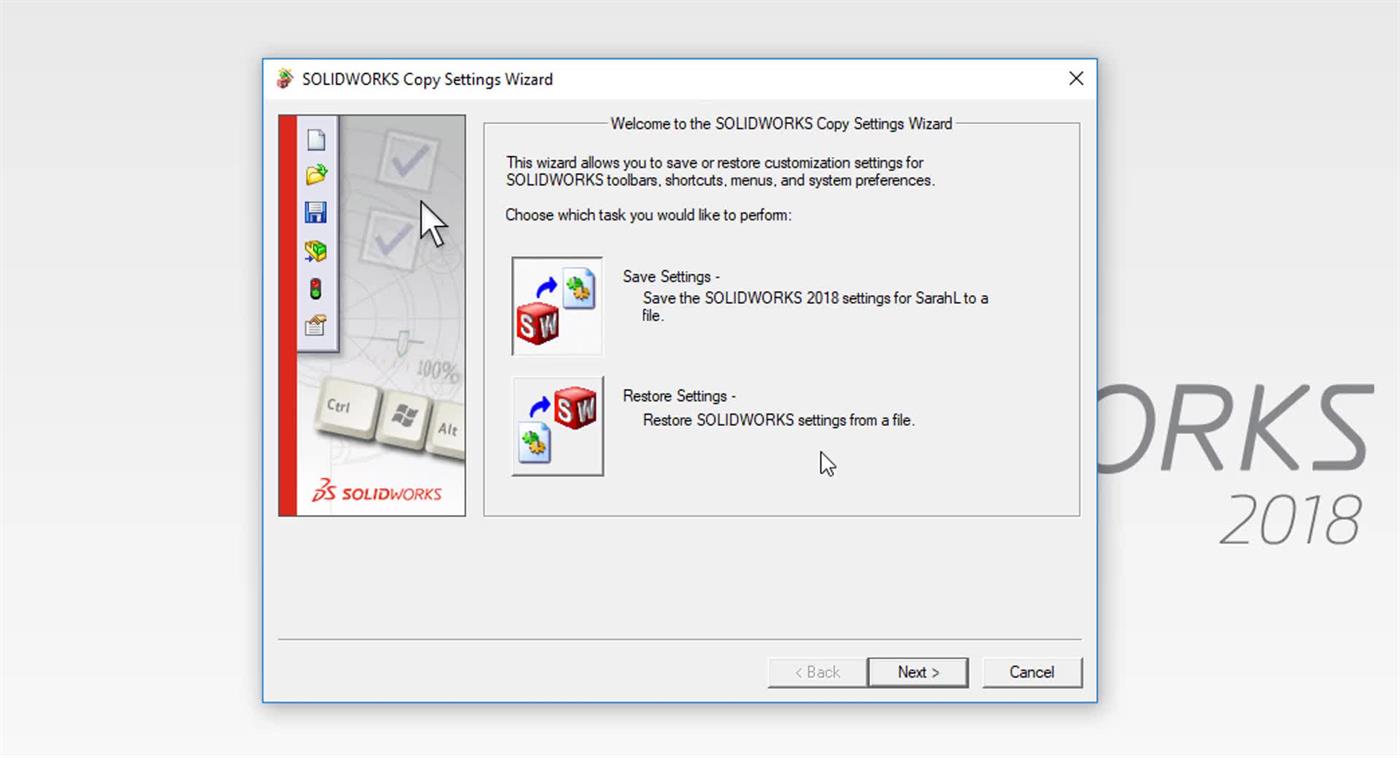Click the wizard icon in the title bar
1400x758 pixels.
[283, 78]
